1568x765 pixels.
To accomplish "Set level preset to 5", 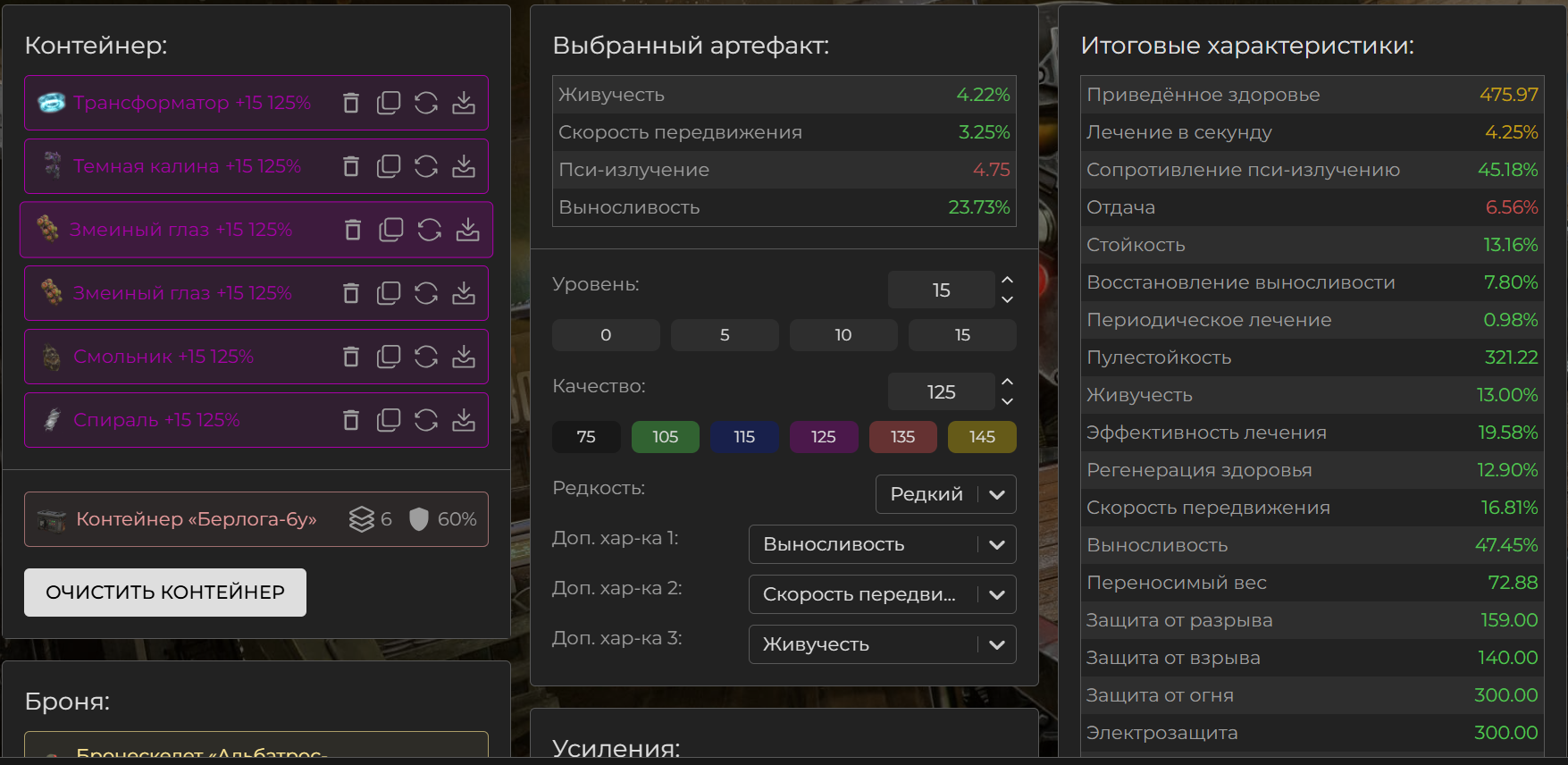I will point(725,335).
